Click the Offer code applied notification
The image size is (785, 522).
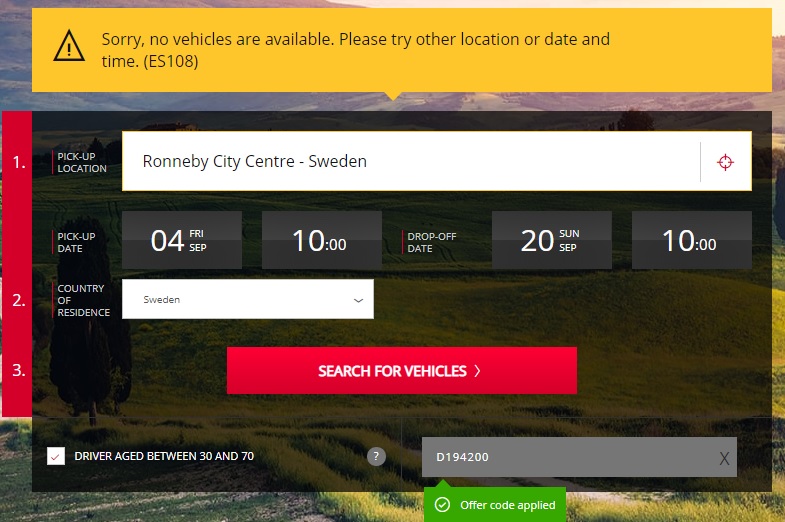[x=506, y=505]
